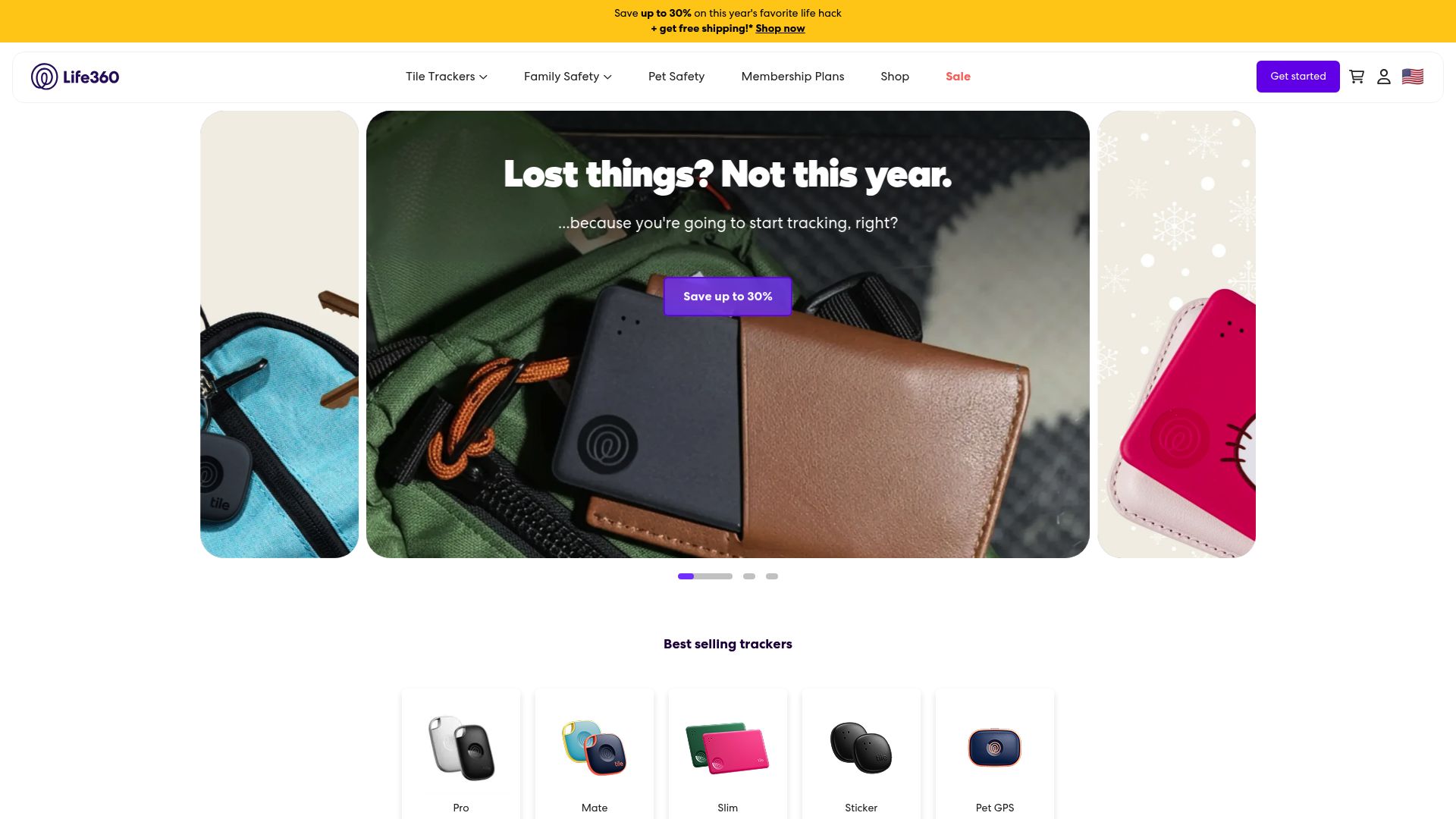Click the Get started button

[x=1298, y=77]
